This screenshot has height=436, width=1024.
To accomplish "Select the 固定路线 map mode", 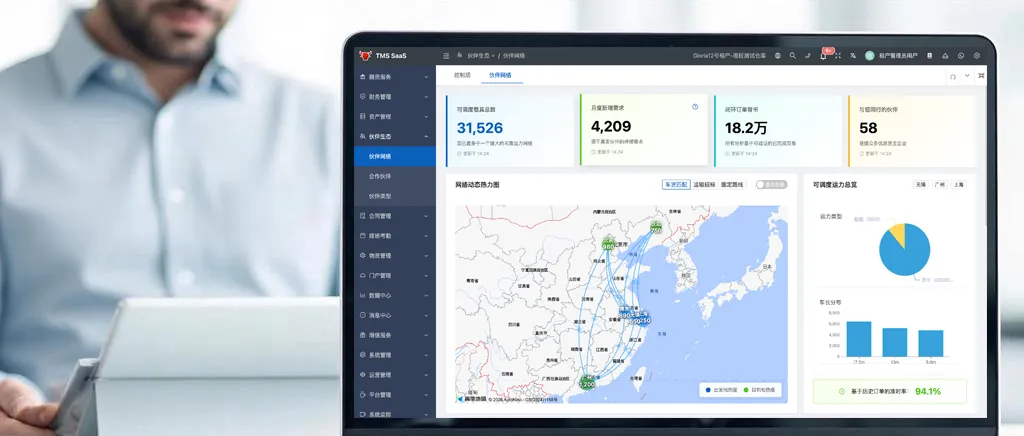I will click(732, 185).
